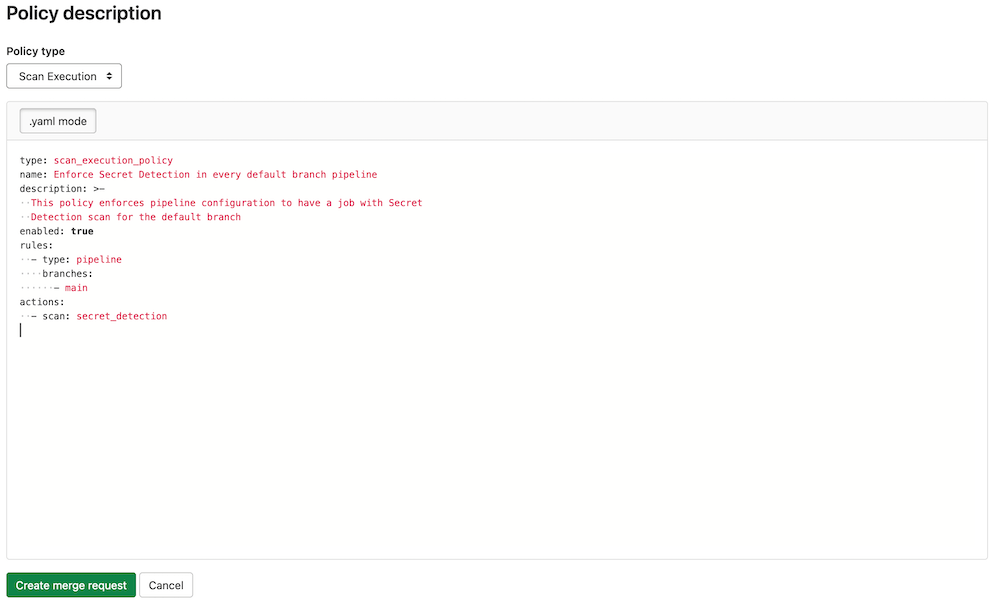
Task: Click the Policy description heading
Action: tap(84, 14)
